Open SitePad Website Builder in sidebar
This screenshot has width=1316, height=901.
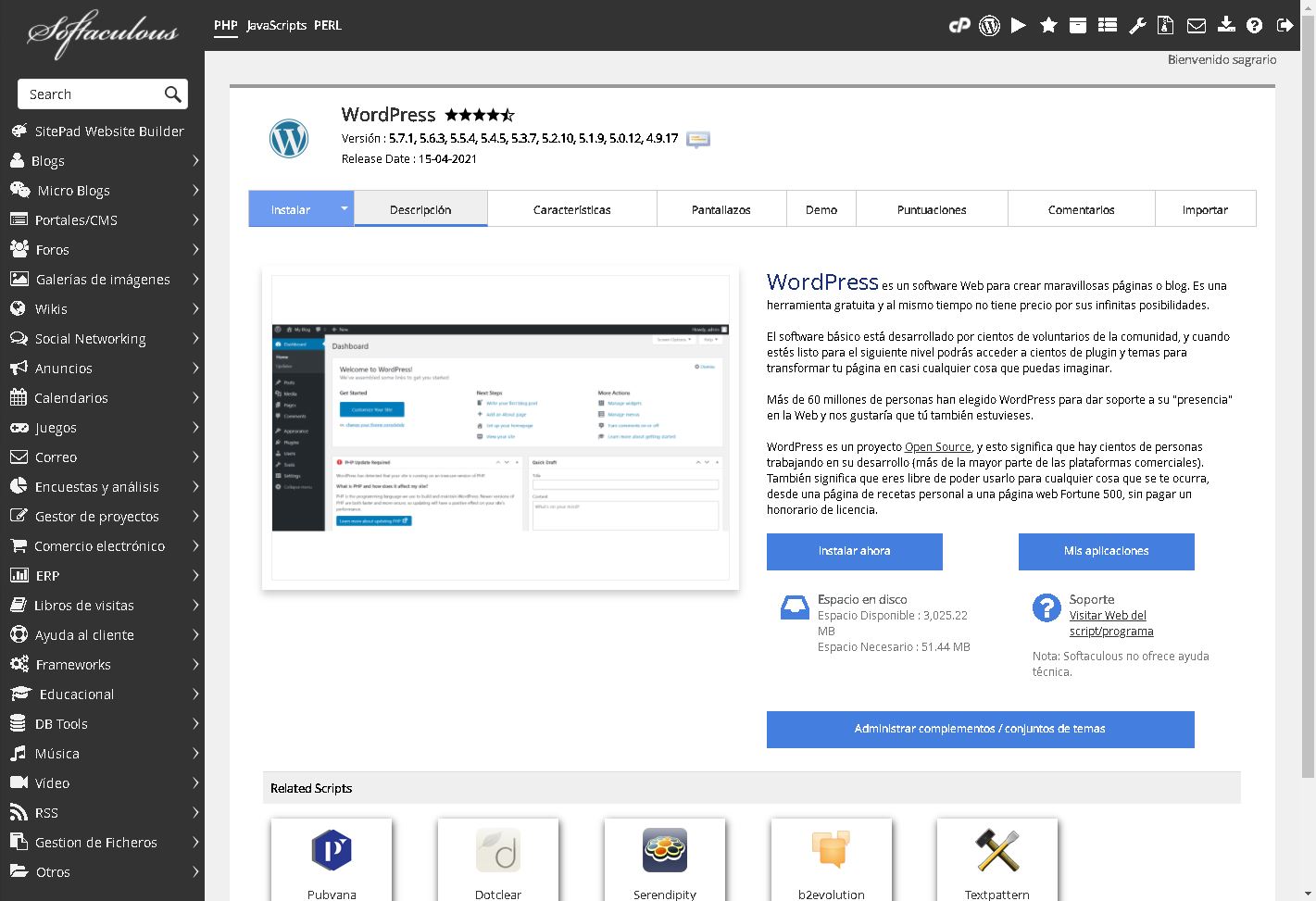pyautogui.click(x=102, y=131)
